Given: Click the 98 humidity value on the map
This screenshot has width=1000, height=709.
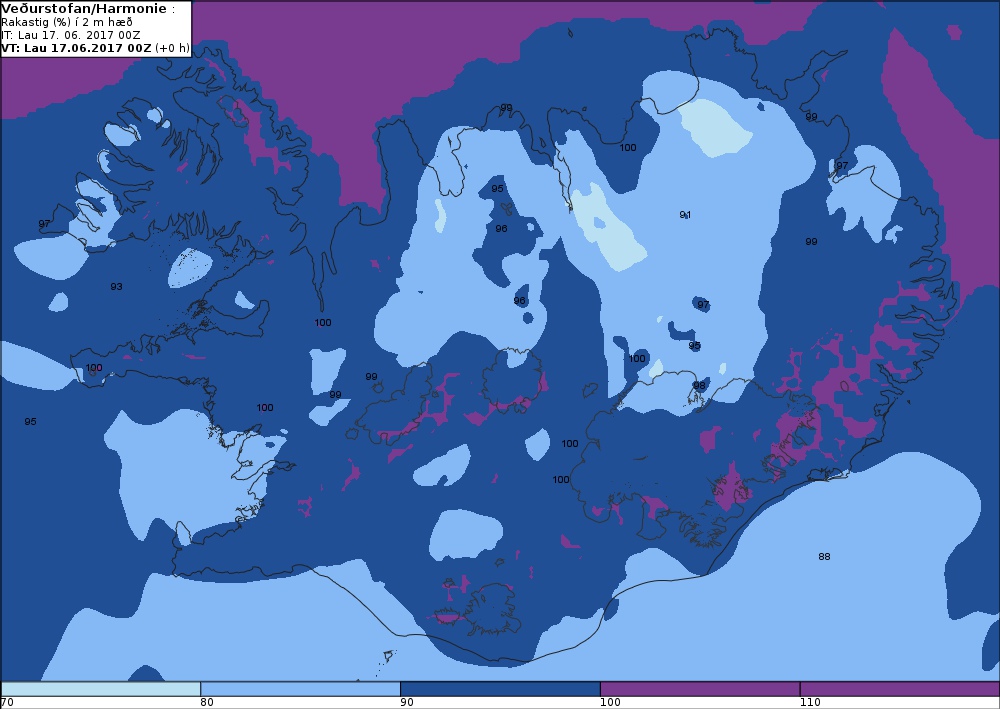Looking at the screenshot, I should [700, 386].
